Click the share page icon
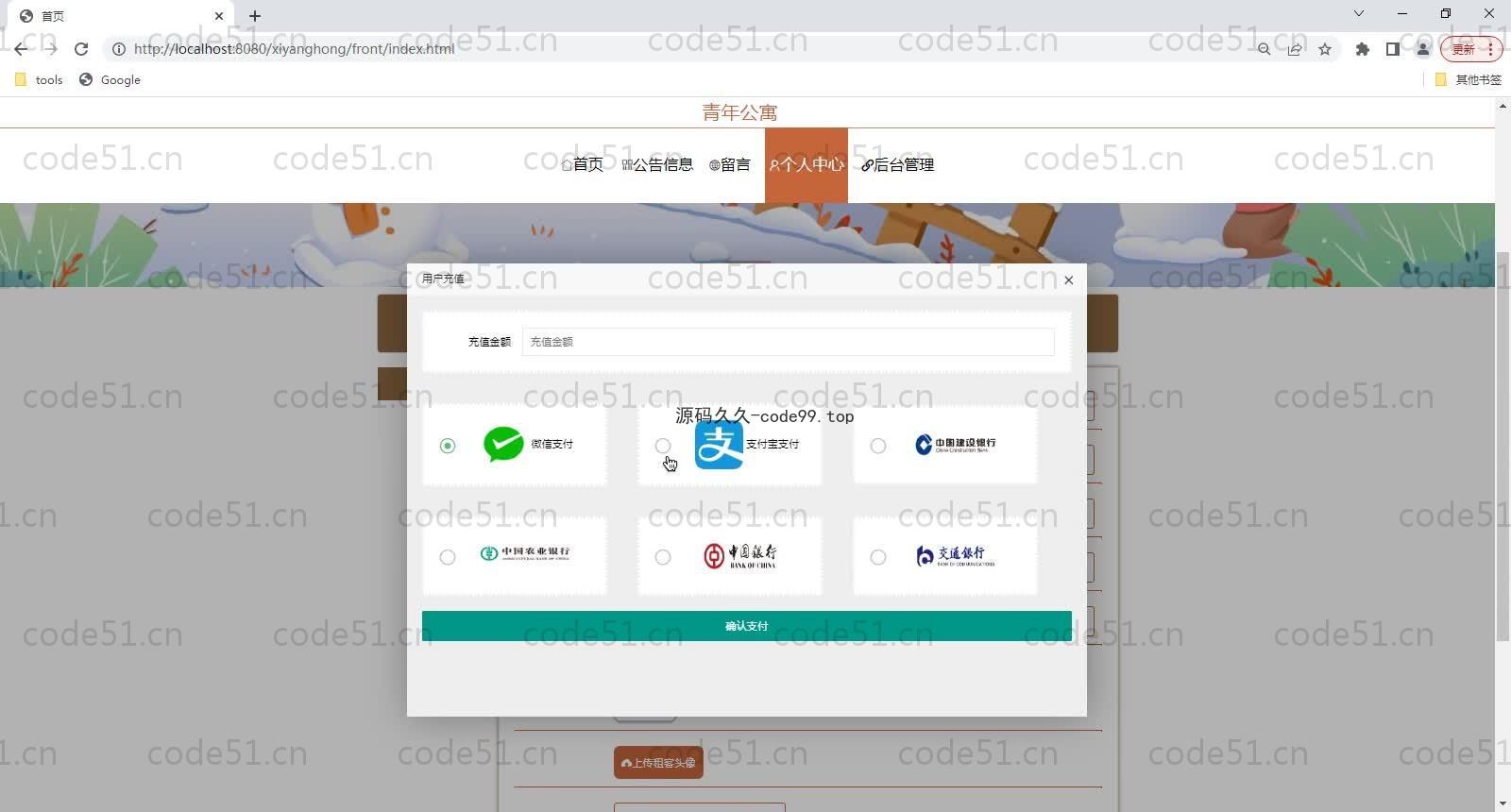1511x812 pixels. (x=1295, y=49)
